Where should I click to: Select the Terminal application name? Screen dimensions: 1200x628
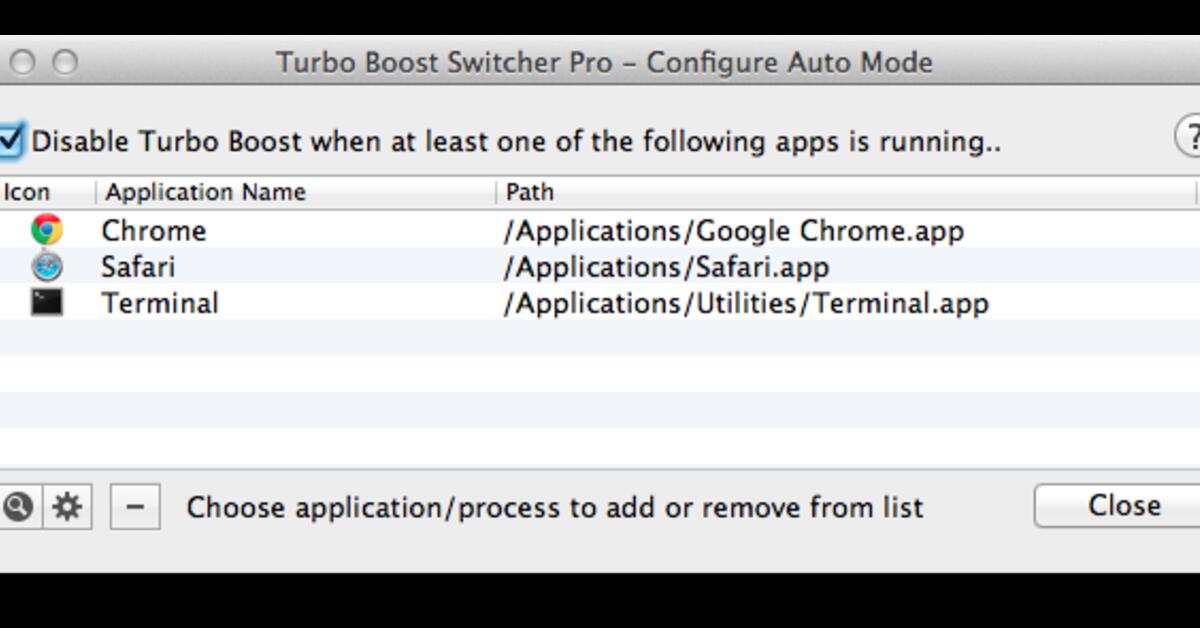160,303
